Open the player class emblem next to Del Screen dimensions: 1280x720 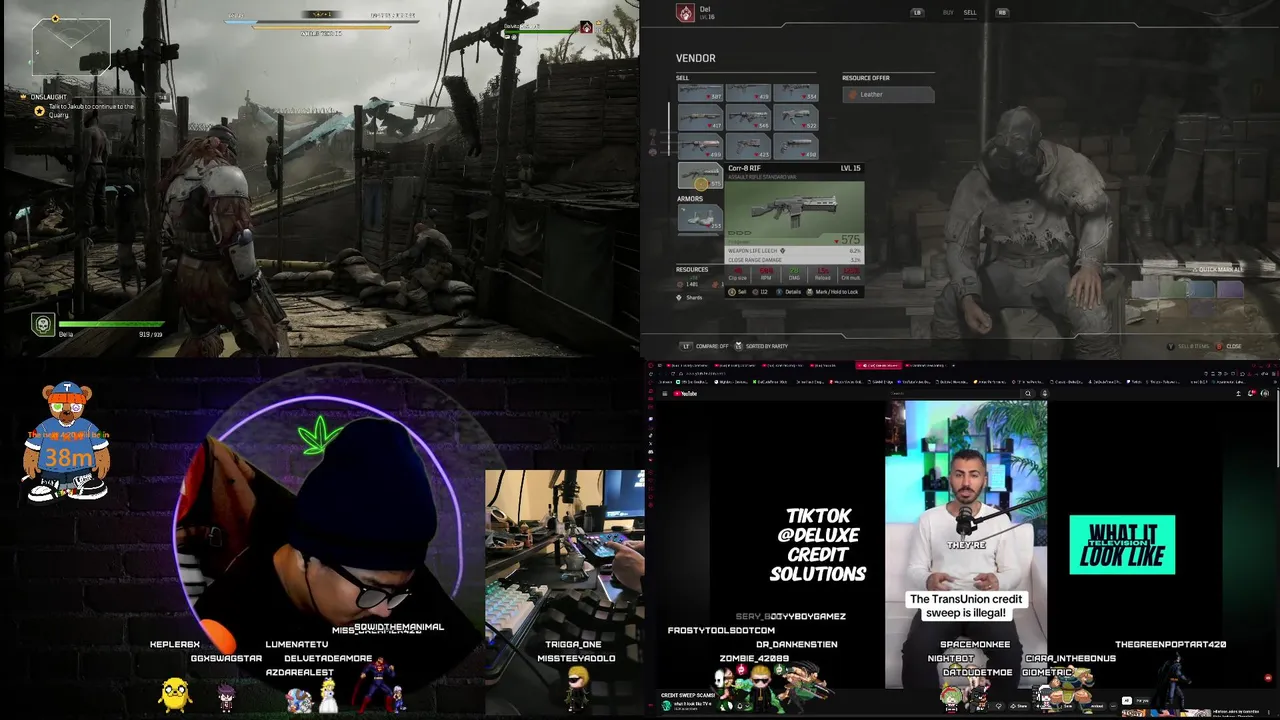click(685, 12)
